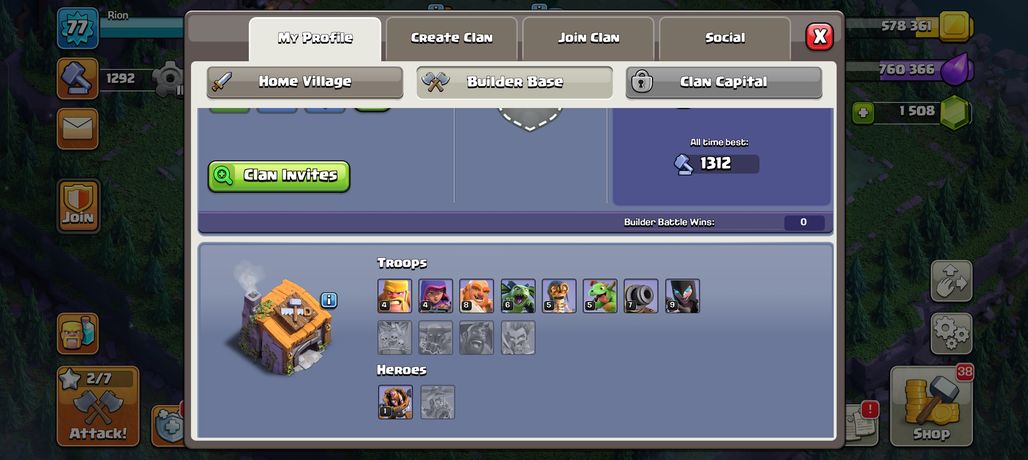The width and height of the screenshot is (1028, 460).
Task: Select the Raged Barbarian troop icon
Action: click(395, 296)
